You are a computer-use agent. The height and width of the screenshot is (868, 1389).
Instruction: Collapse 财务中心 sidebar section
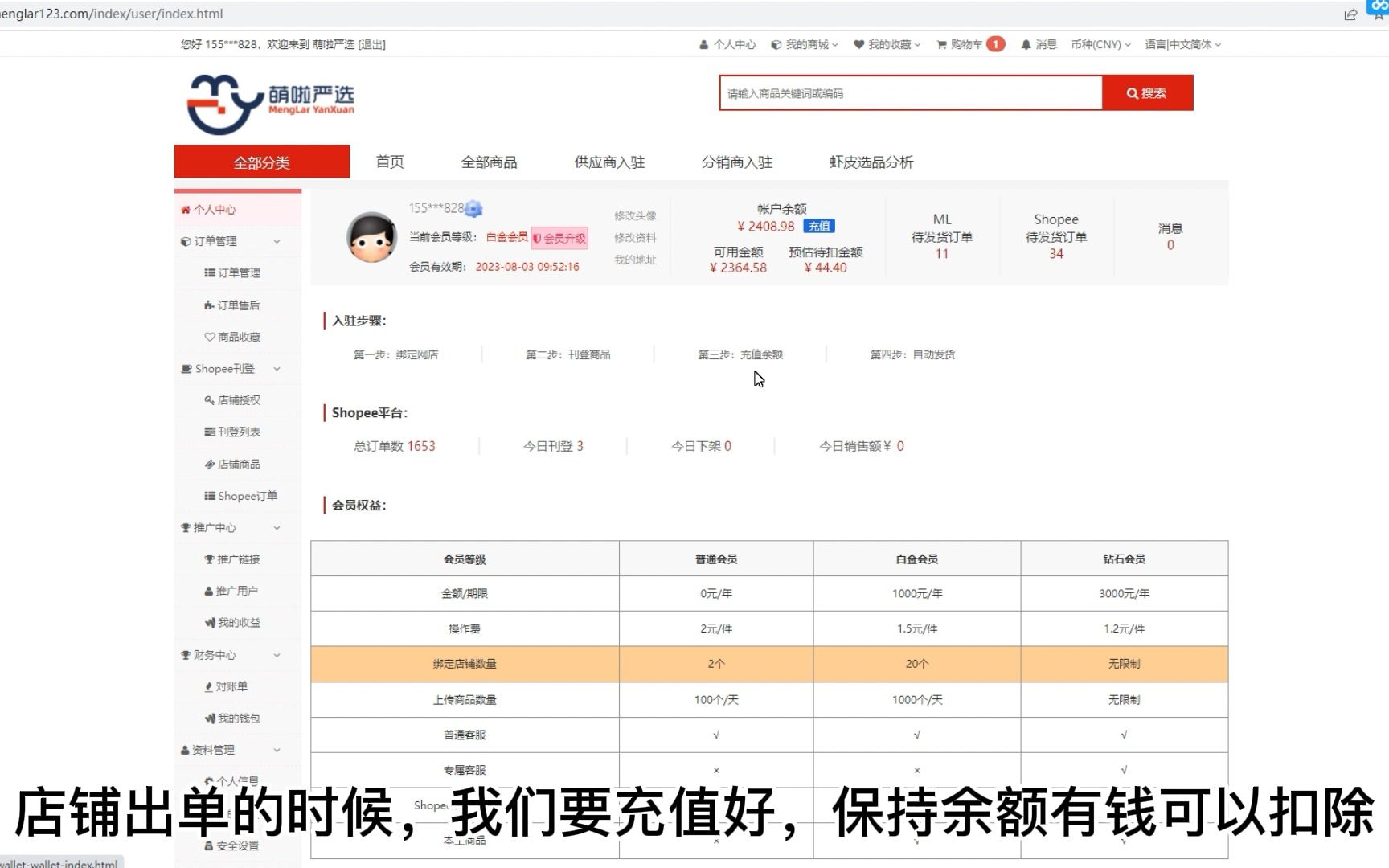[238, 655]
